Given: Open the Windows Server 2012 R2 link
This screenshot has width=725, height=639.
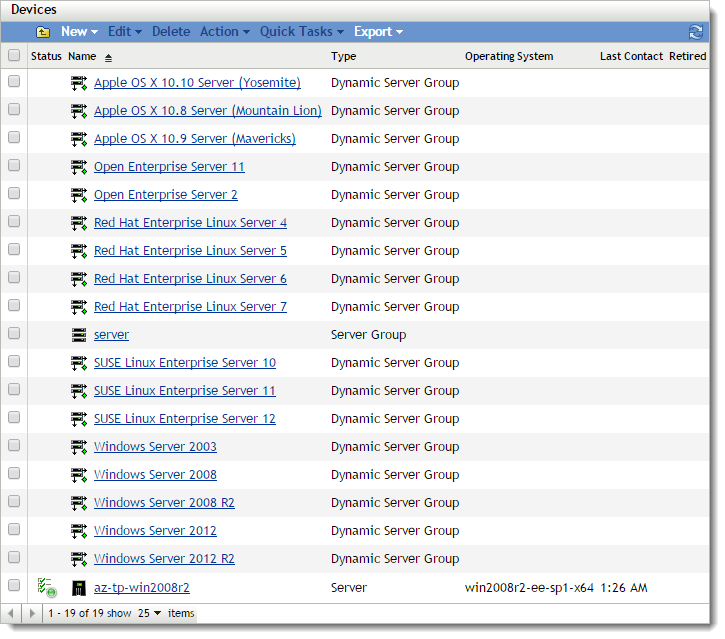Looking at the screenshot, I should [x=164, y=559].
